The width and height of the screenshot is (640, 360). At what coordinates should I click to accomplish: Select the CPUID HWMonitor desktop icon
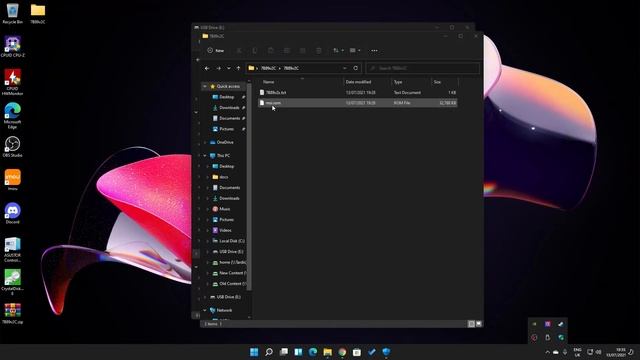[x=13, y=82]
